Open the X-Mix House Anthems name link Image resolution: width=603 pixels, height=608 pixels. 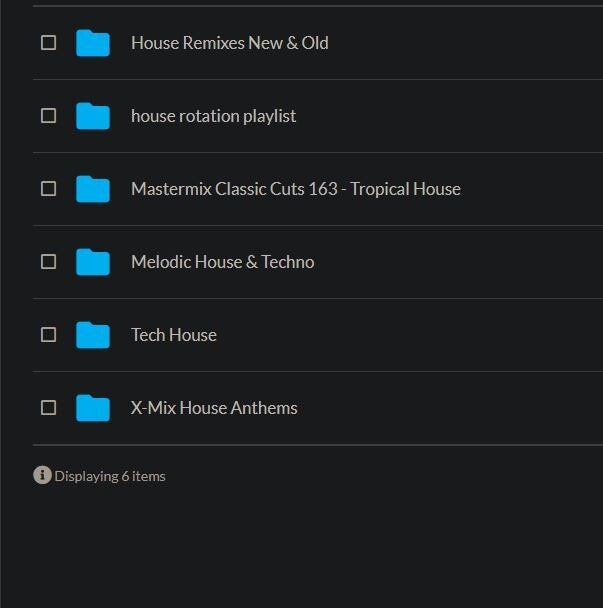(x=214, y=408)
